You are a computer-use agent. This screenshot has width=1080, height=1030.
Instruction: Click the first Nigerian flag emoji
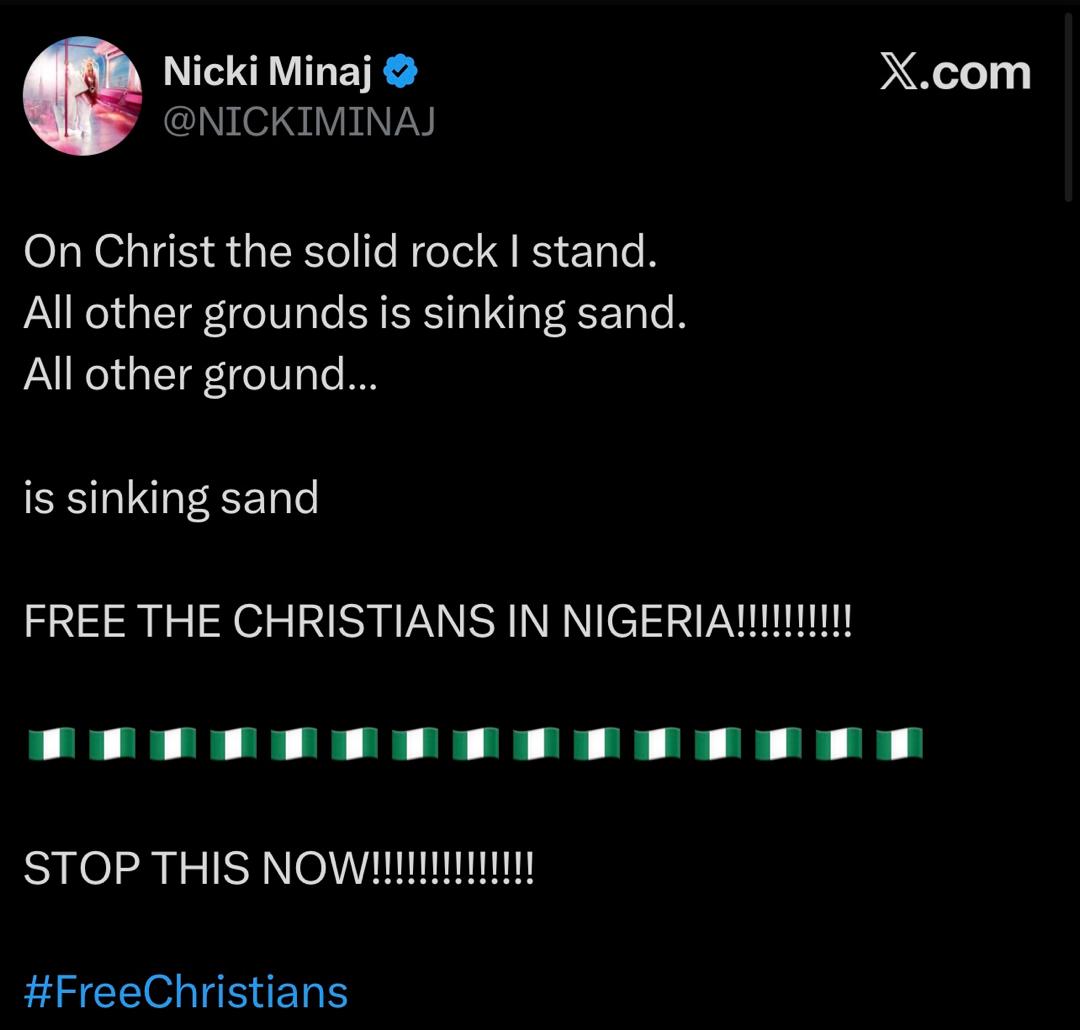coord(46,744)
